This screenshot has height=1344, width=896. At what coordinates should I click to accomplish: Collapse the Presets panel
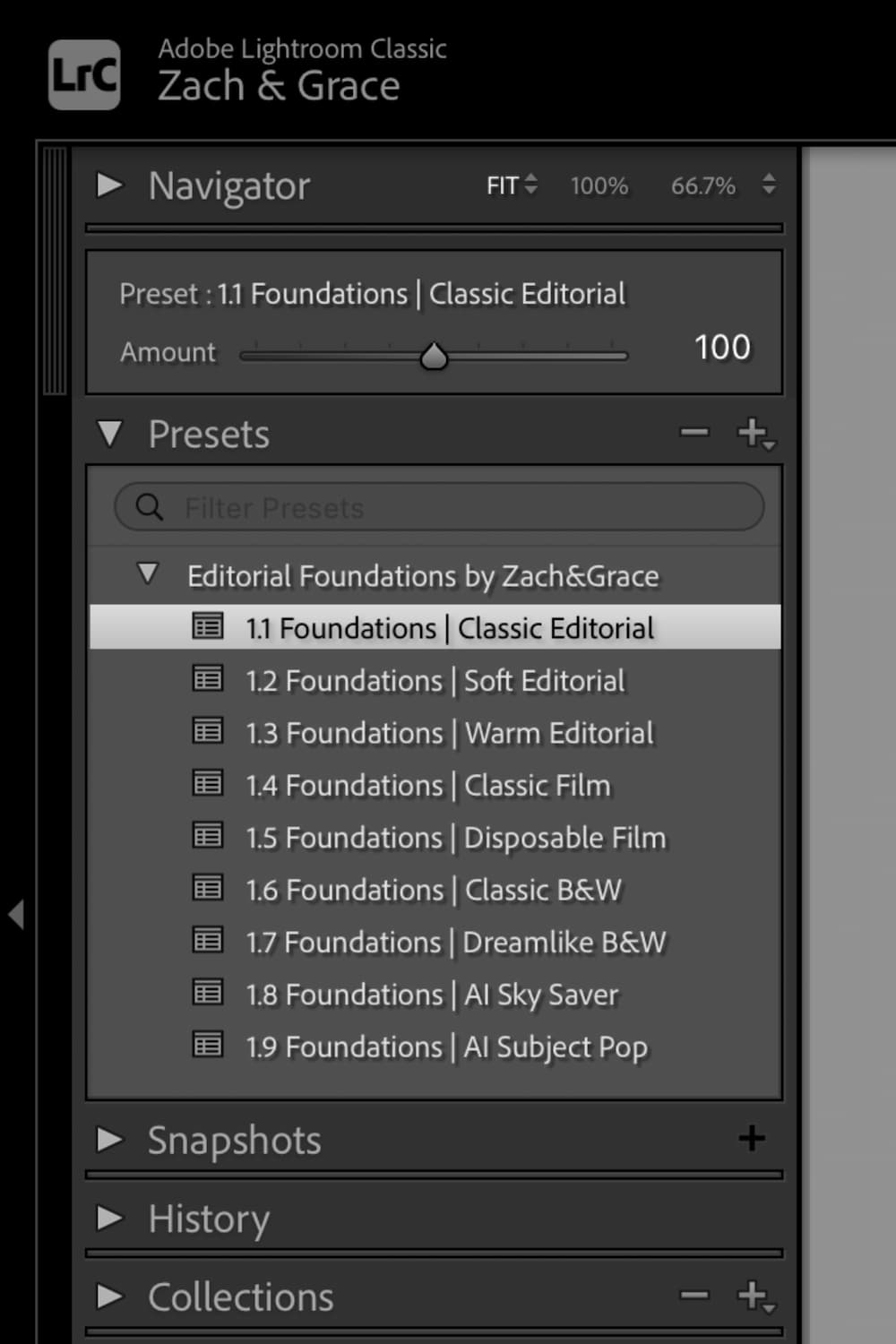109,434
